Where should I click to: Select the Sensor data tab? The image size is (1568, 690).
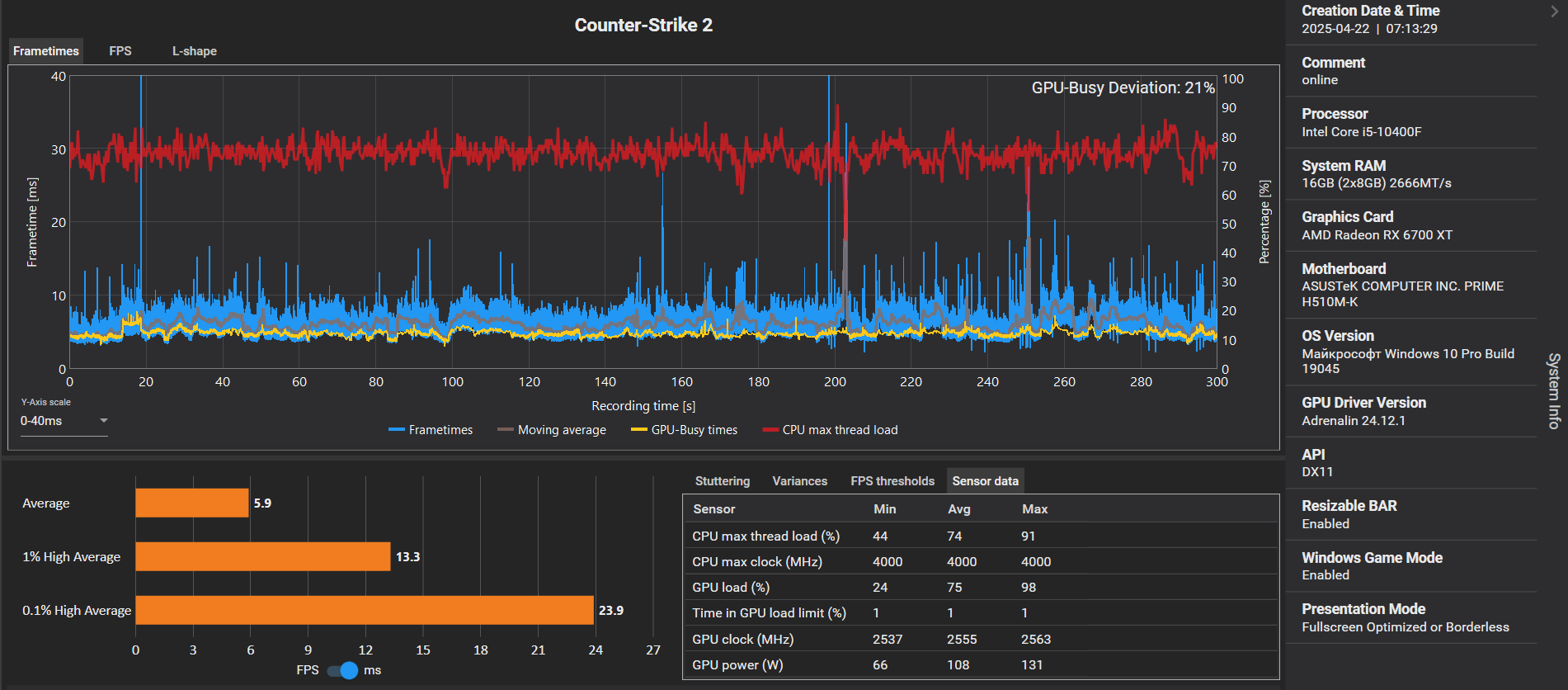[986, 481]
